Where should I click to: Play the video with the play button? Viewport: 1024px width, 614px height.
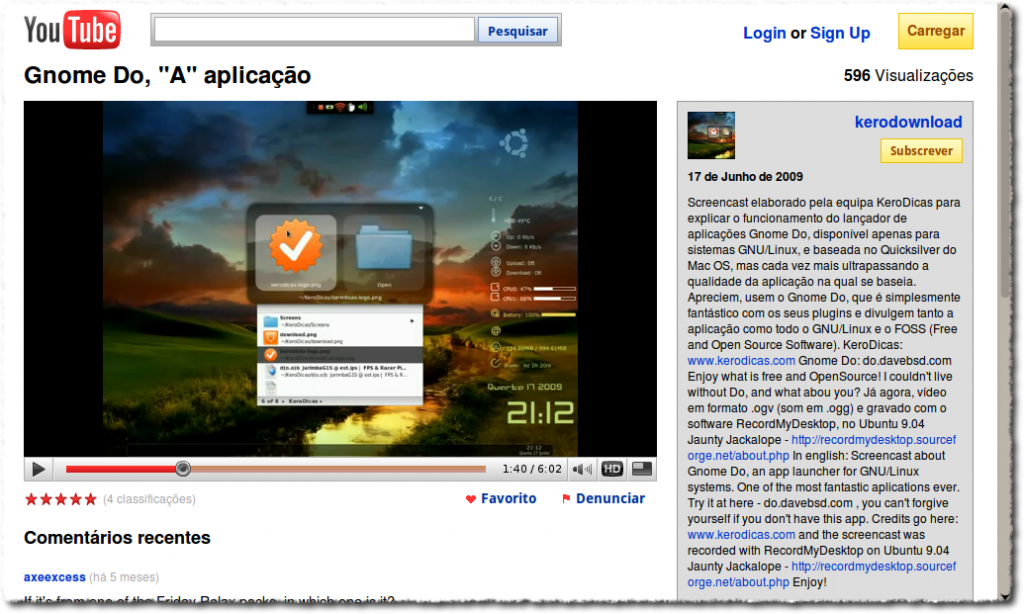coord(38,469)
